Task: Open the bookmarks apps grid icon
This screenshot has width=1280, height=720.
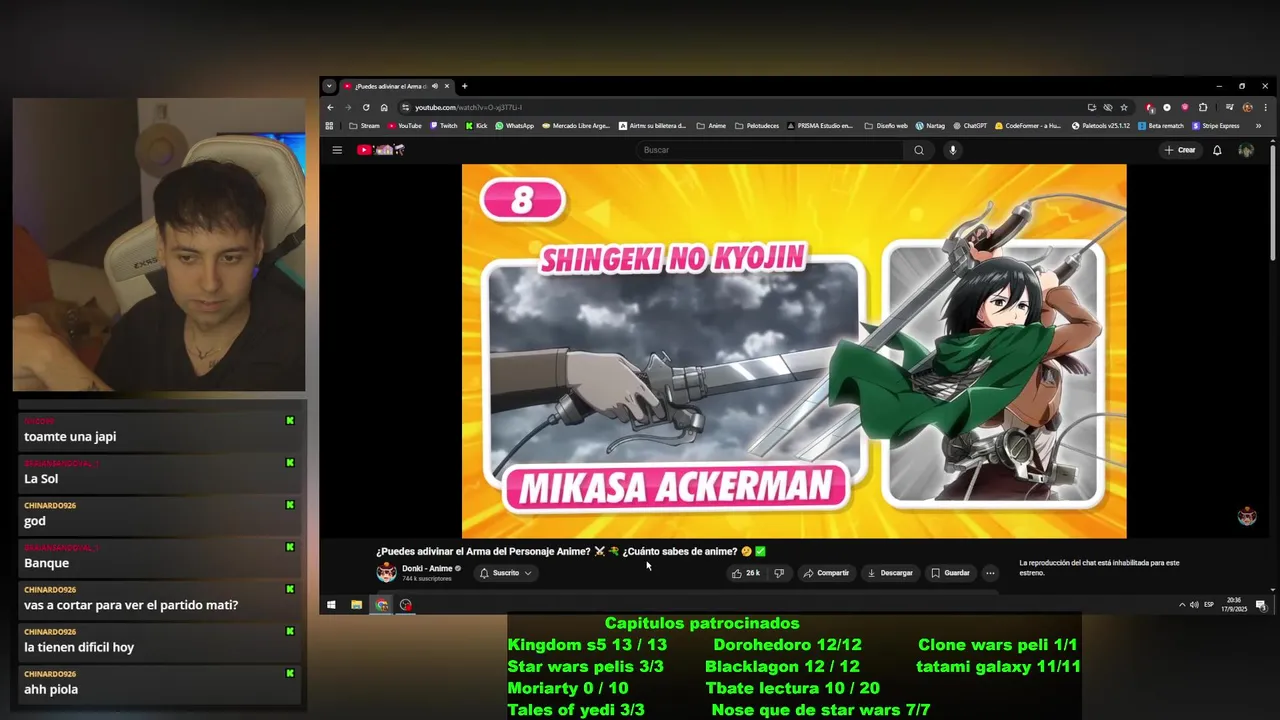Action: tap(329, 126)
